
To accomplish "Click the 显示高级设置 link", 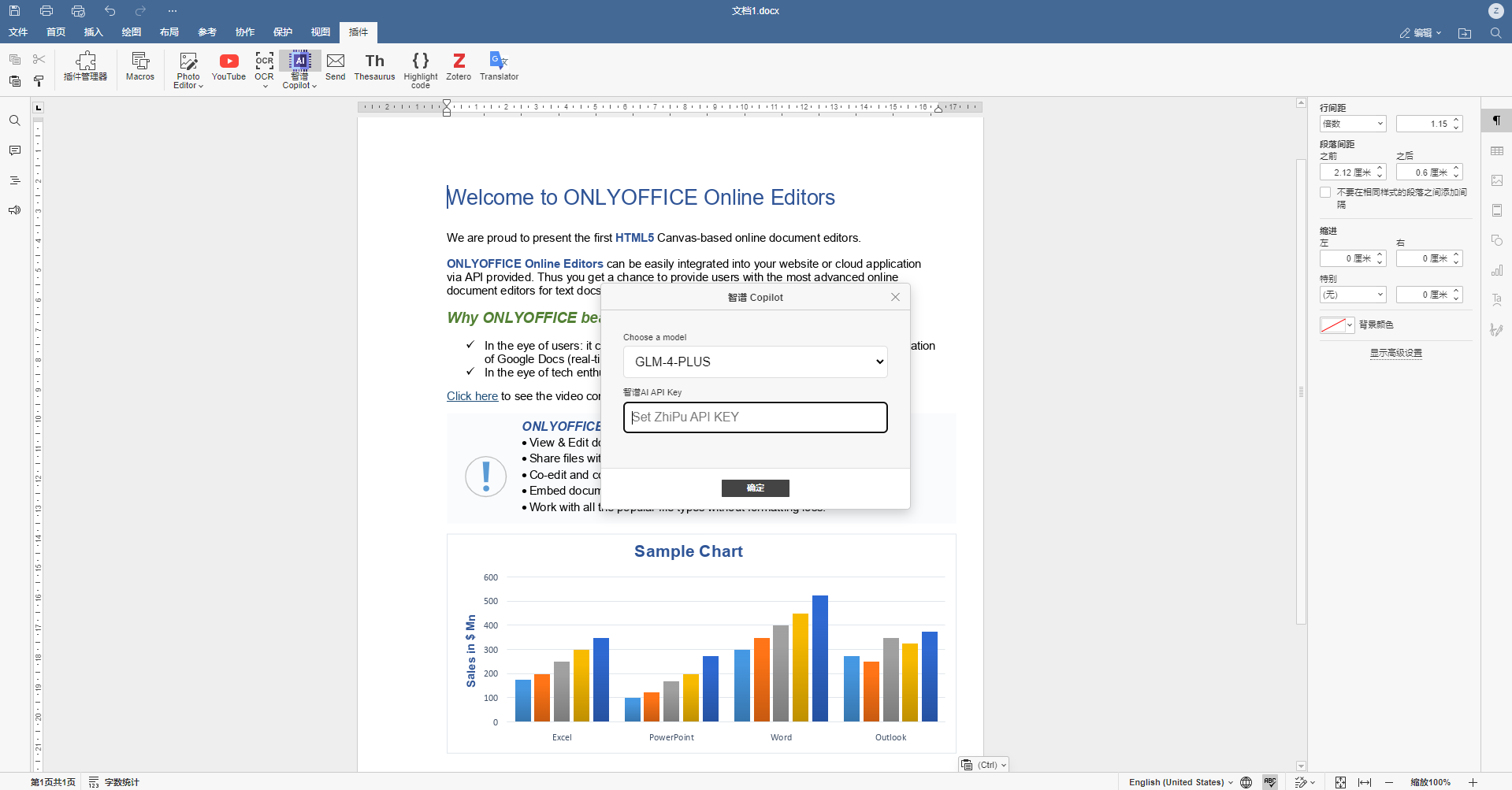I will [x=1395, y=353].
